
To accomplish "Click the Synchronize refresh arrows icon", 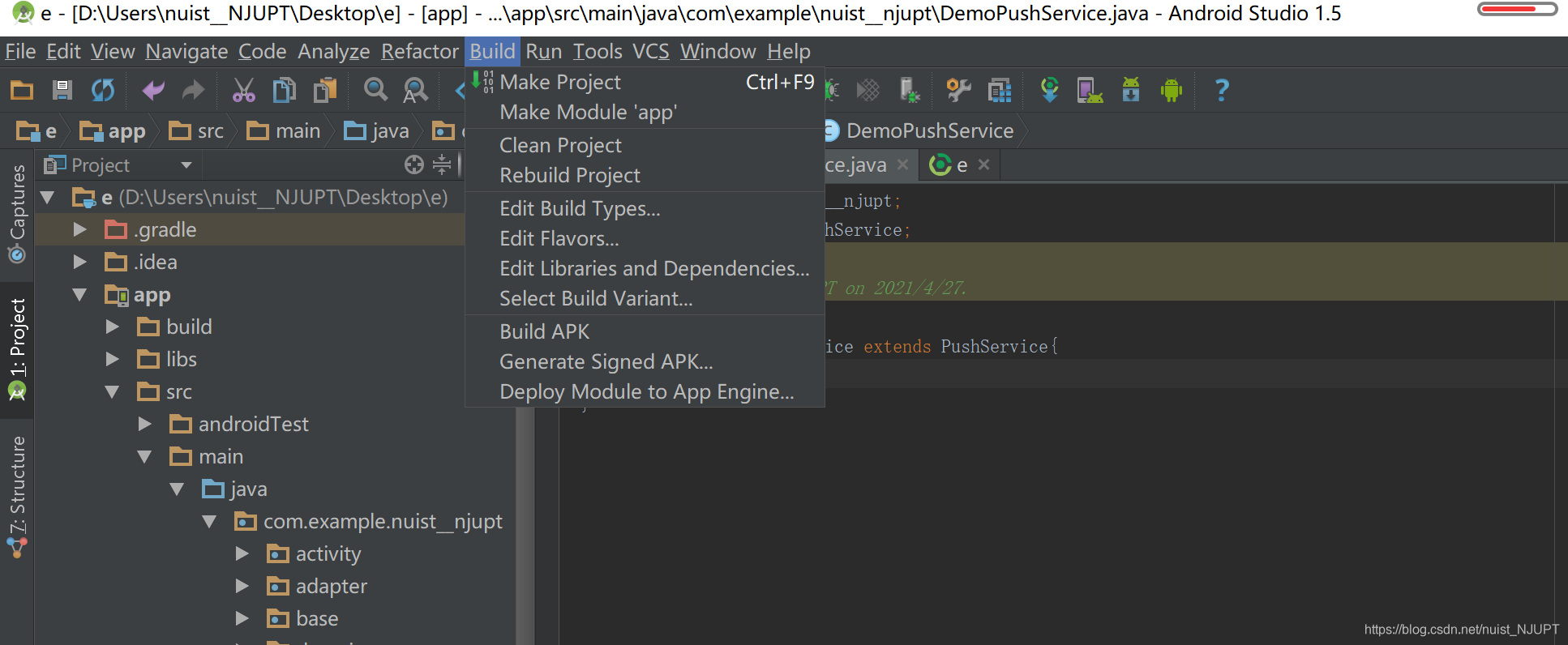I will (103, 90).
